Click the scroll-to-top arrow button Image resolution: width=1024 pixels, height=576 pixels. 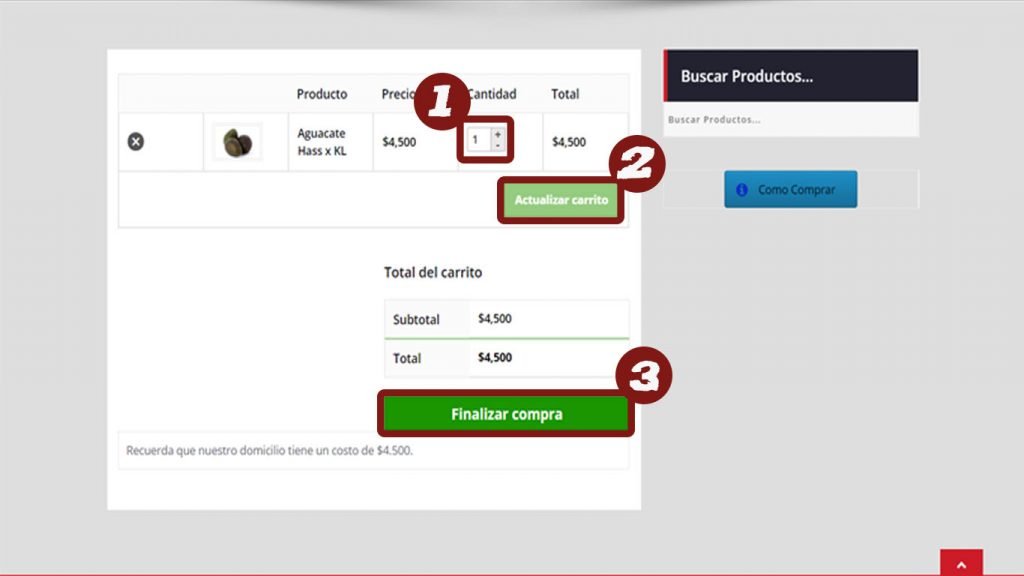click(961, 563)
